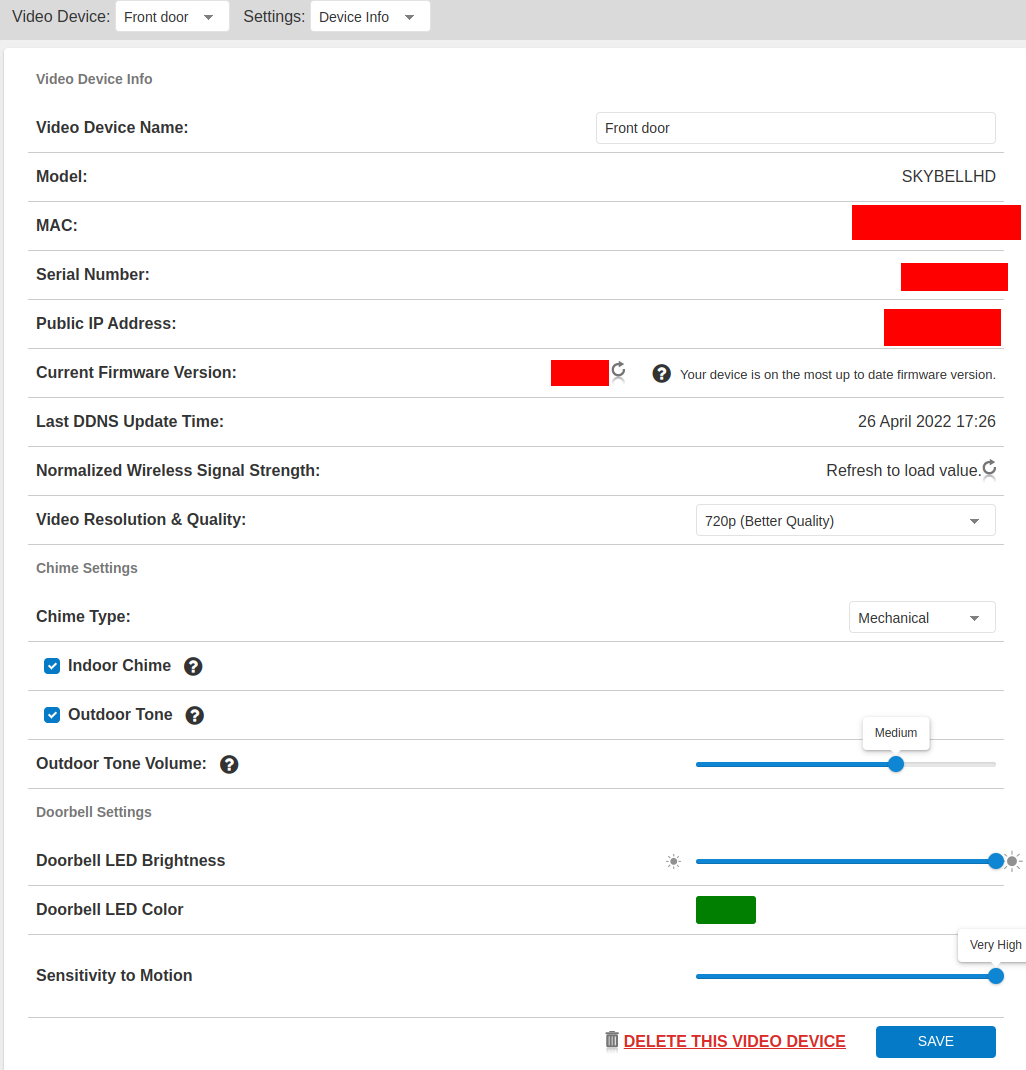The height and width of the screenshot is (1070, 1026).
Task: Click the Outdoor Tone help icon
Action: pyautogui.click(x=194, y=714)
